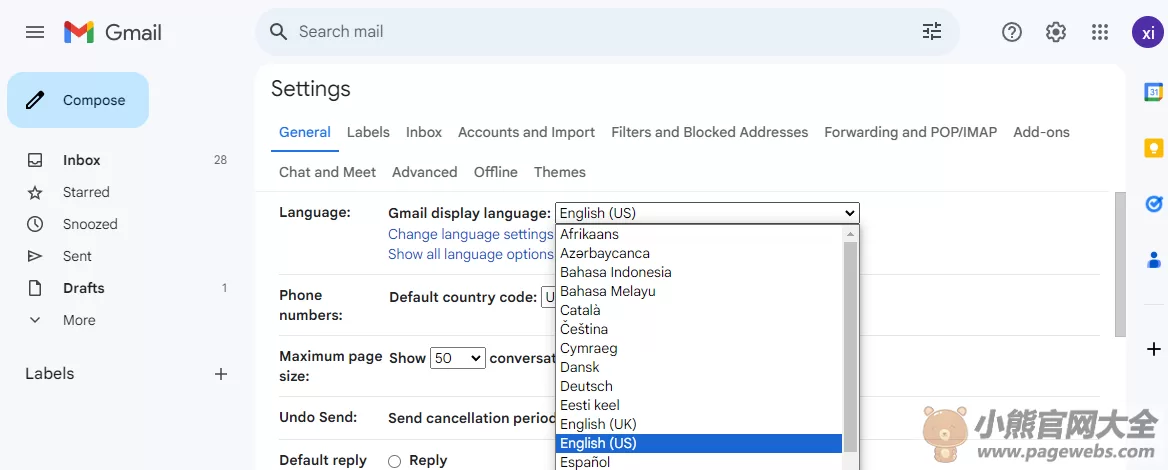1168x470 pixels.
Task: Open Google Keep side panel icon
Action: (1153, 147)
